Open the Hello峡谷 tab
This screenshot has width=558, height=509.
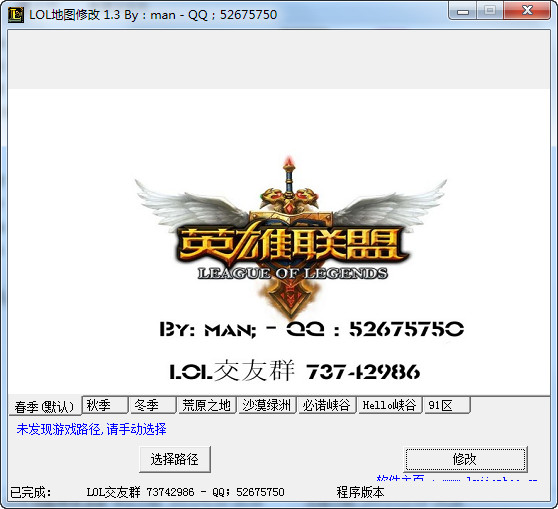click(390, 405)
